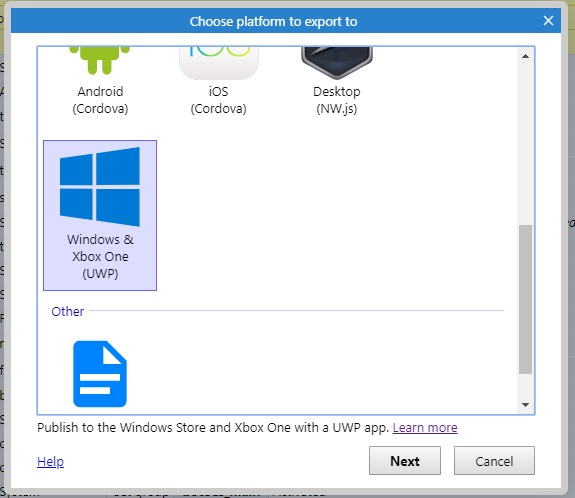Viewport: 575px width, 498px height.
Task: Choose the iOS platform icon
Action: pos(219,63)
